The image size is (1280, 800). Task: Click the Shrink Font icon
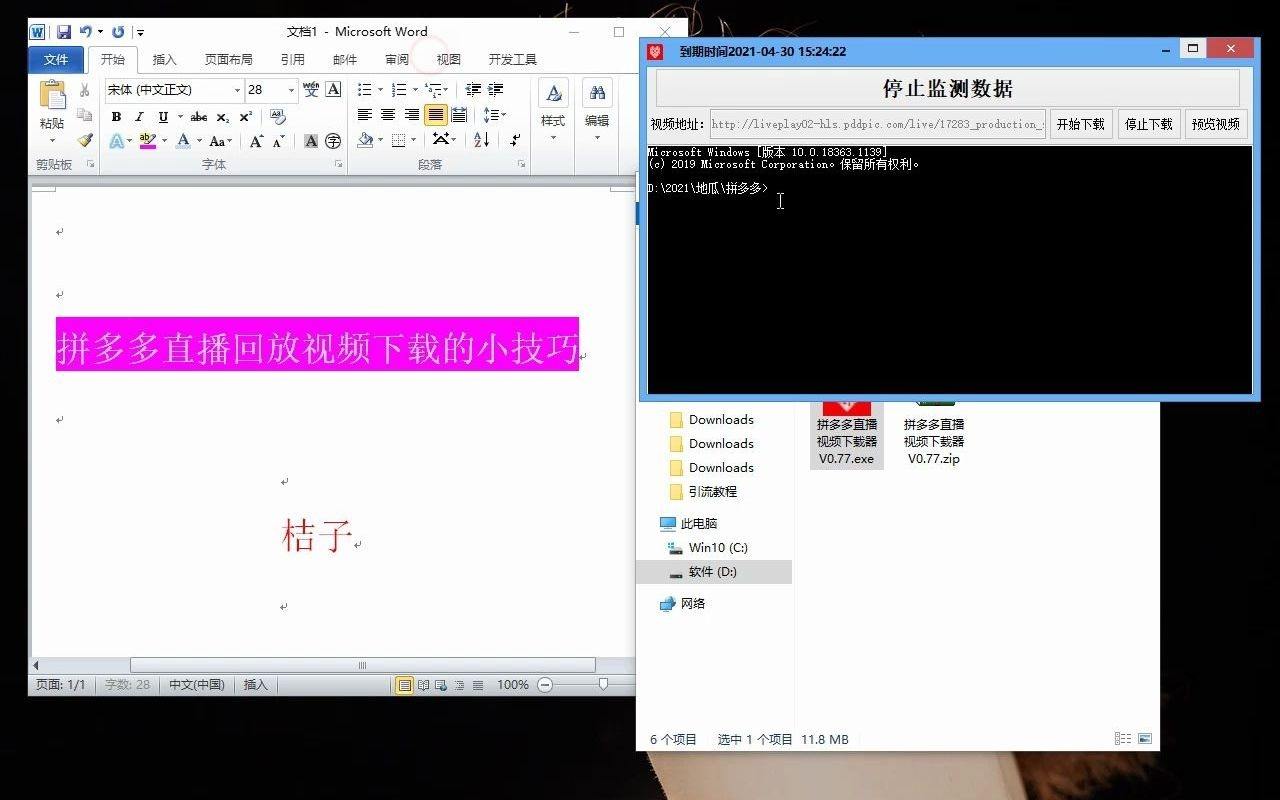(x=278, y=141)
